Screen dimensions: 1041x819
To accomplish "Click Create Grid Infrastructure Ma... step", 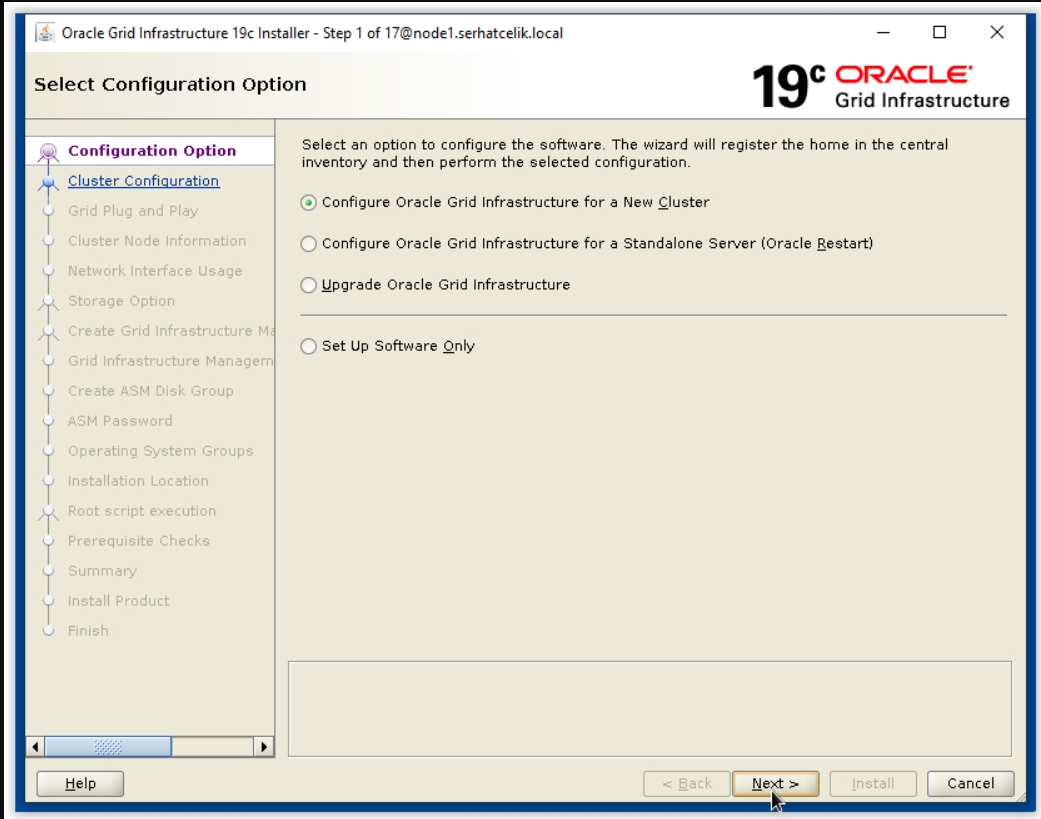I will (171, 331).
